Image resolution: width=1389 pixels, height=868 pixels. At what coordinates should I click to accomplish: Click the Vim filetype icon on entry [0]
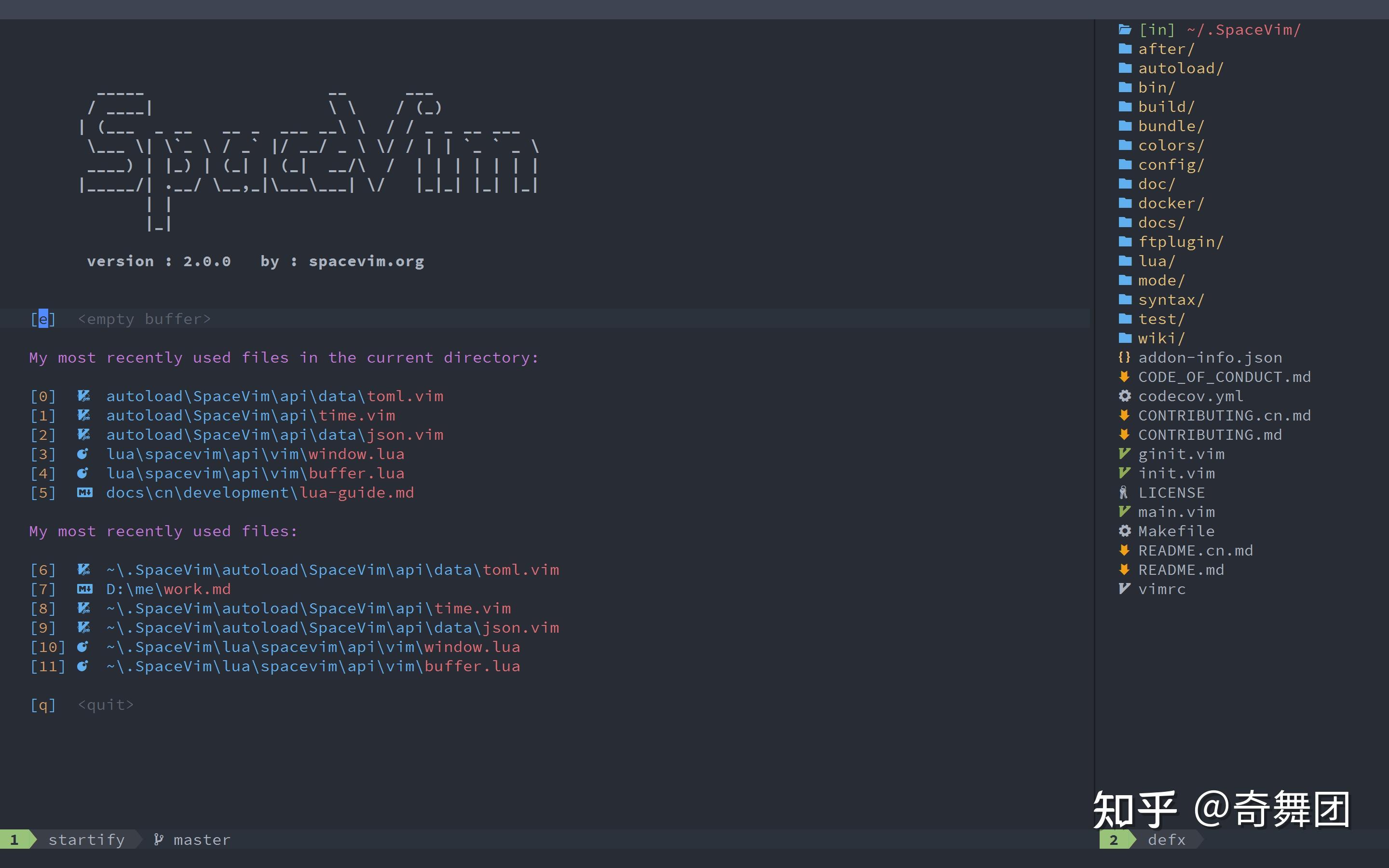[x=84, y=396]
